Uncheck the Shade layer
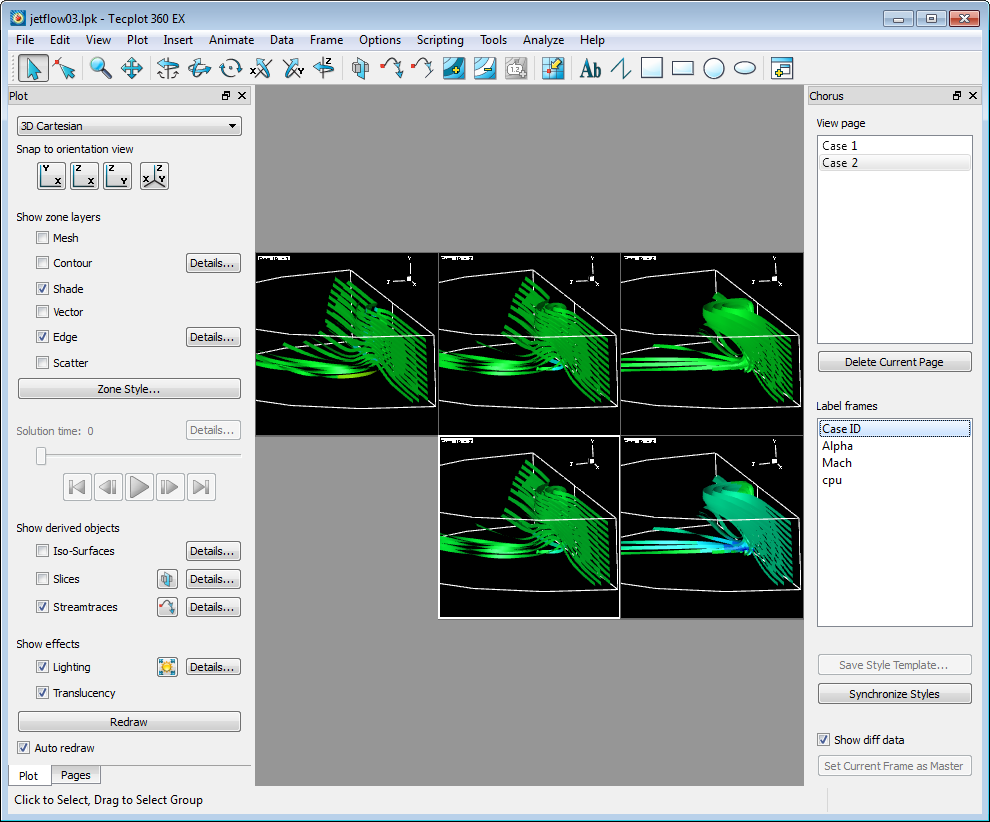 click(x=42, y=289)
